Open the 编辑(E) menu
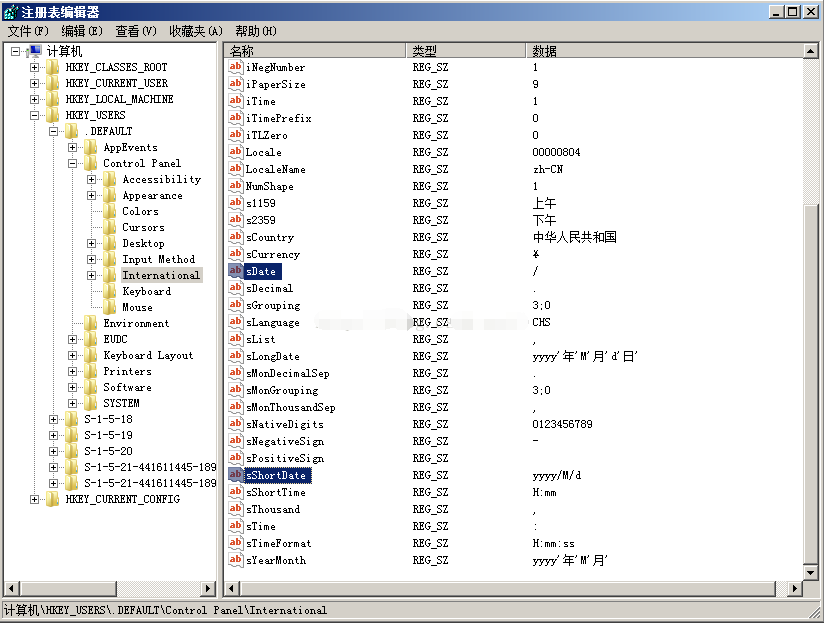Screen dimensions: 824x624 82,31
